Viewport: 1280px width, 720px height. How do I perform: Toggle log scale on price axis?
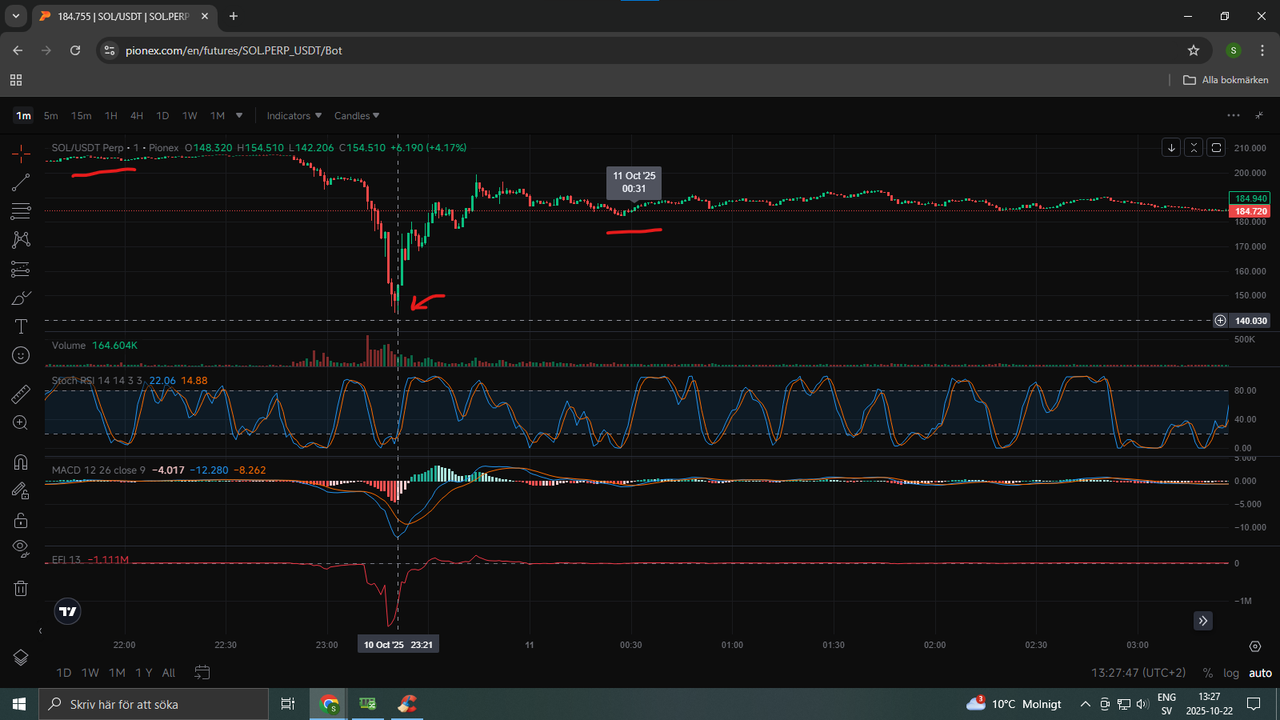pos(1230,673)
